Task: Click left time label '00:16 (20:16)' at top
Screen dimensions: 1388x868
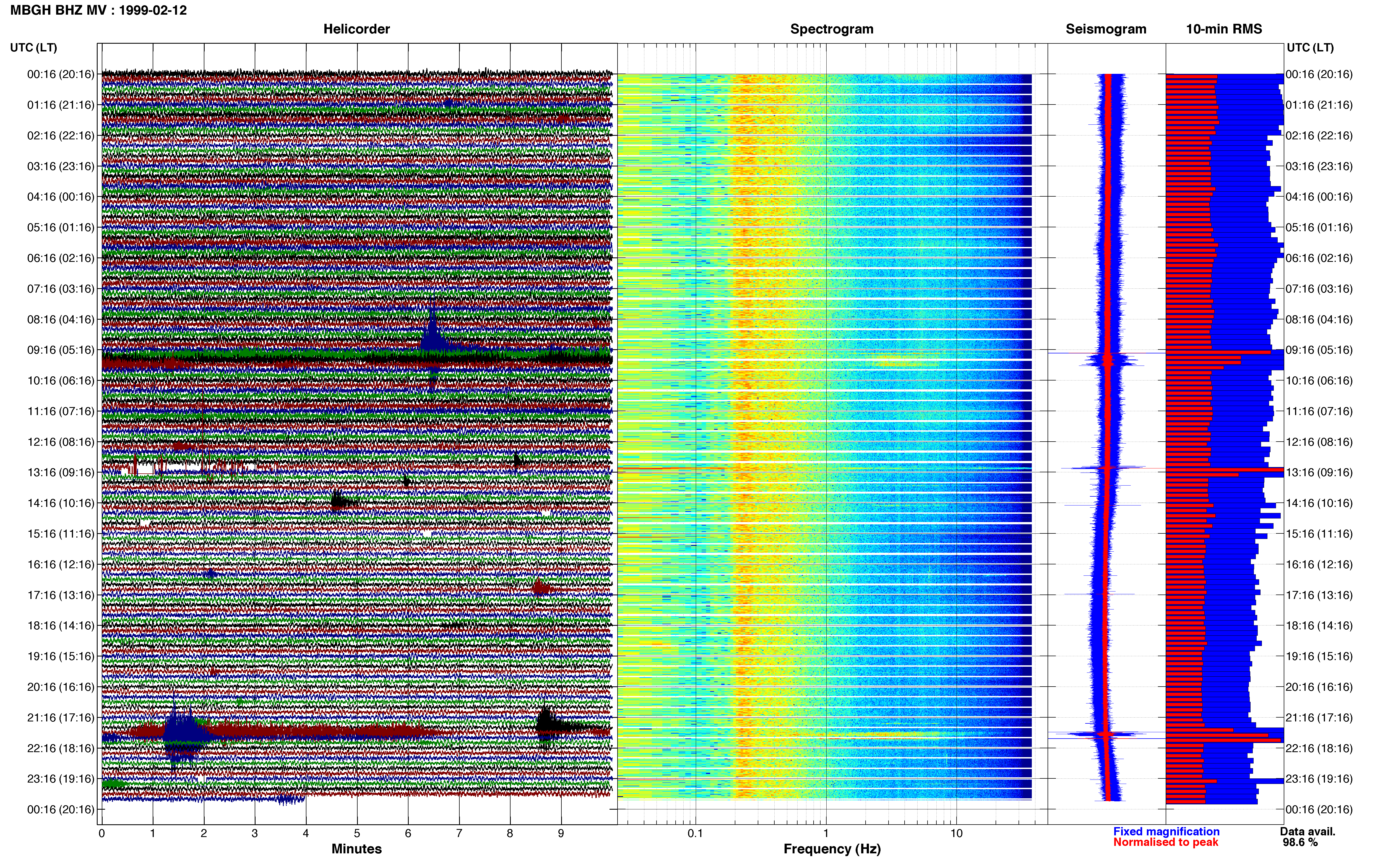Action: (x=60, y=74)
